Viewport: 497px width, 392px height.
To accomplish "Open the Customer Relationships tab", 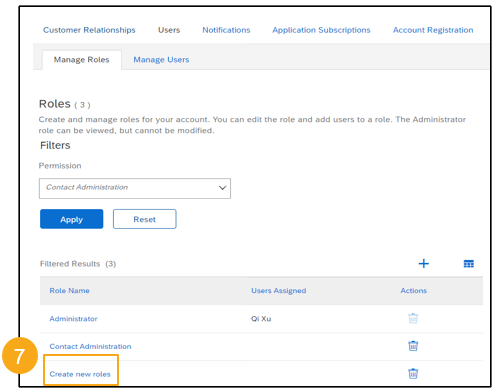I will coord(89,30).
